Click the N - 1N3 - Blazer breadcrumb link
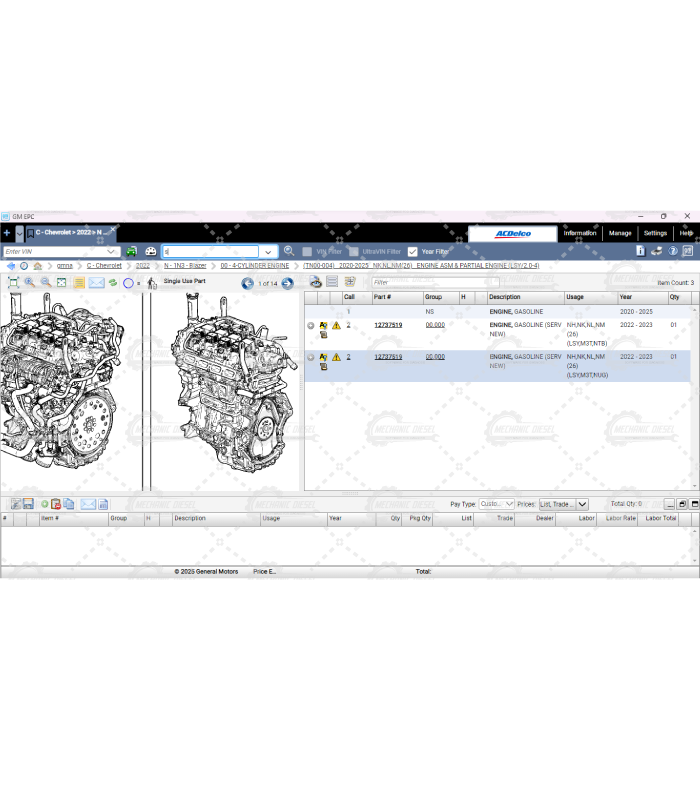The image size is (700, 800). (185, 266)
